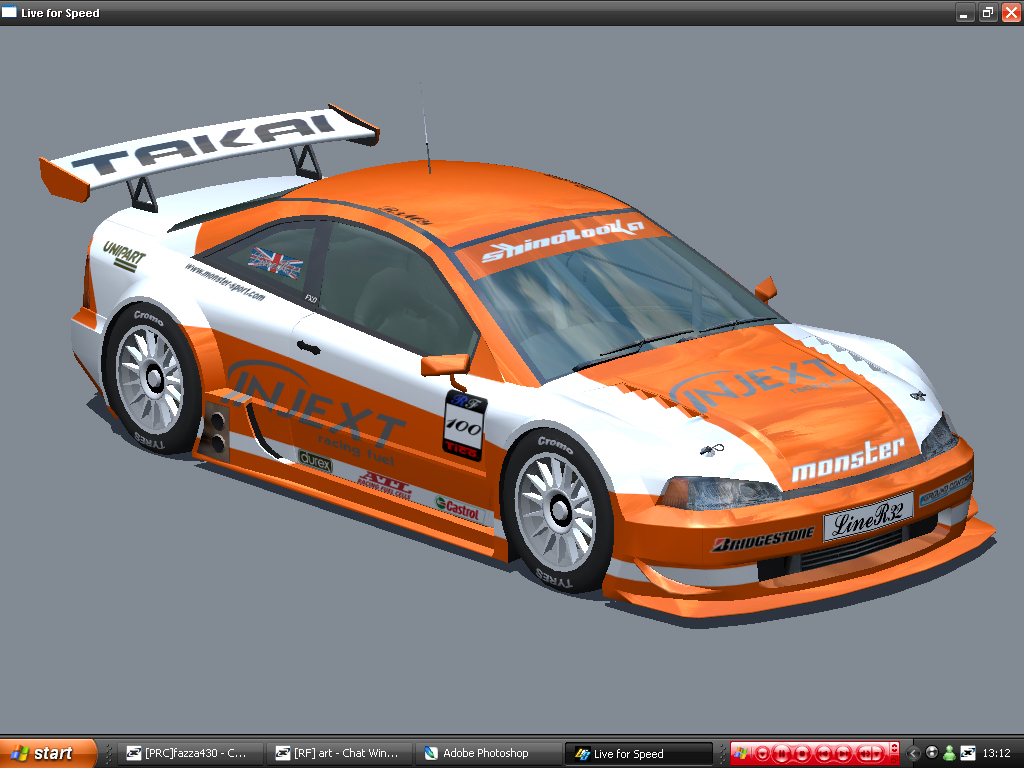The height and width of the screenshot is (768, 1024).
Task: Restore down the Live for Speed window
Action: pyautogui.click(x=987, y=12)
